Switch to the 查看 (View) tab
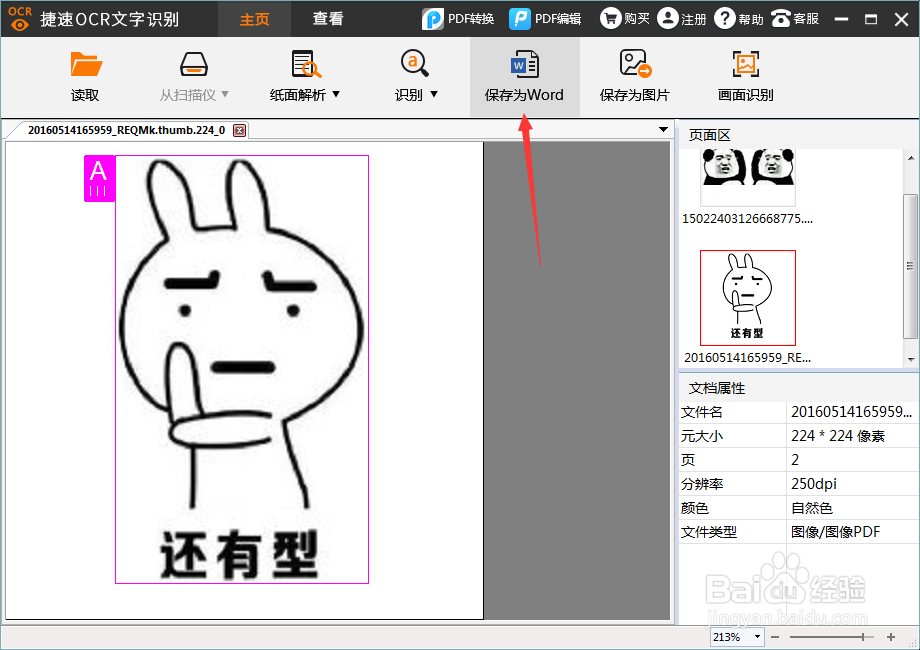Screen dimensions: 920x650 [328, 18]
